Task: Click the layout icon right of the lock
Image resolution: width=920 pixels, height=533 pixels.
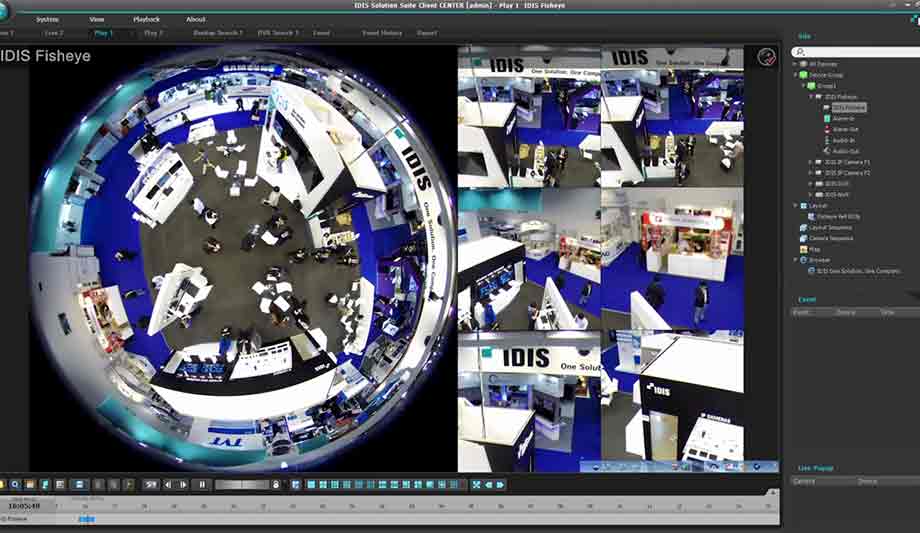Action: [295, 484]
